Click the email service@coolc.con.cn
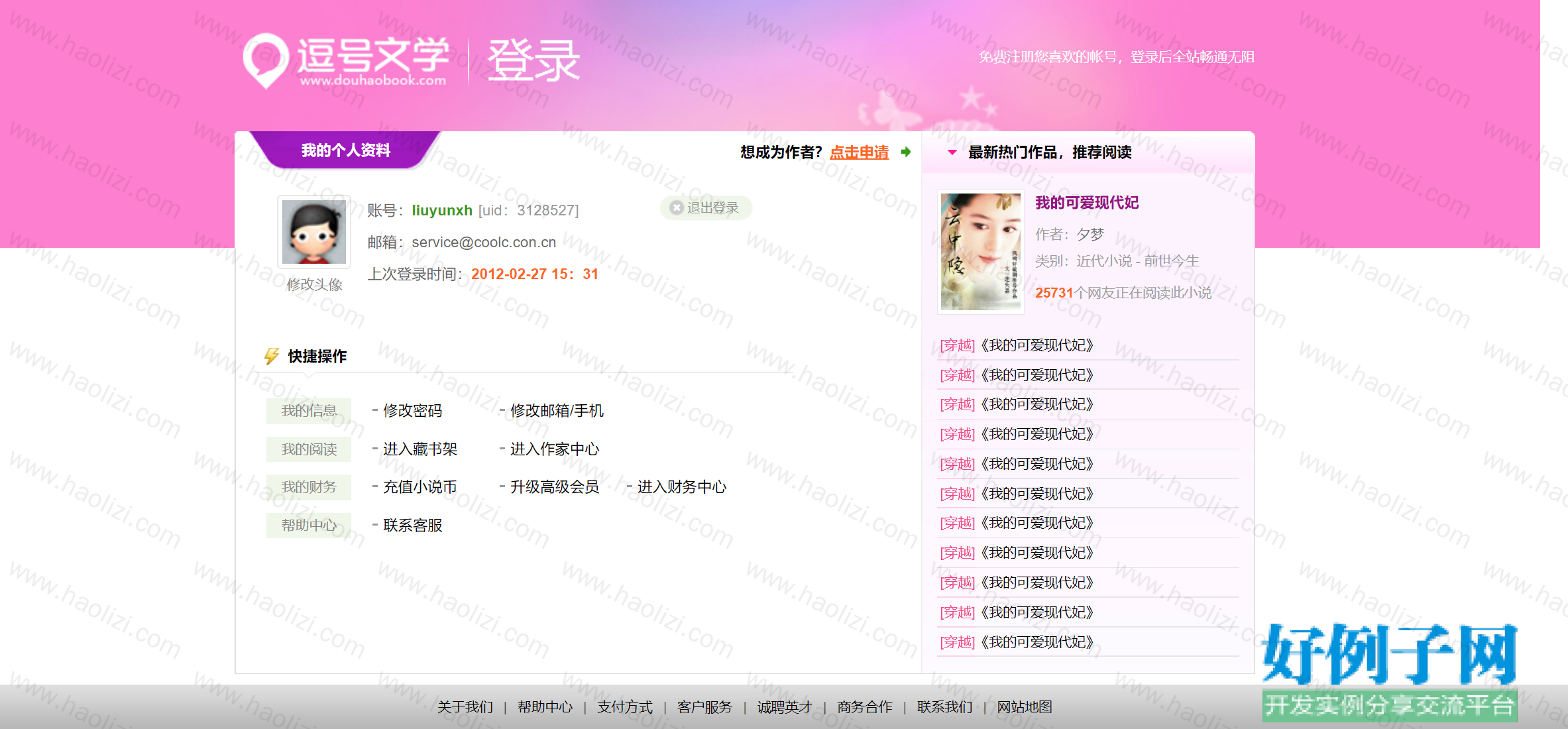 [484, 243]
